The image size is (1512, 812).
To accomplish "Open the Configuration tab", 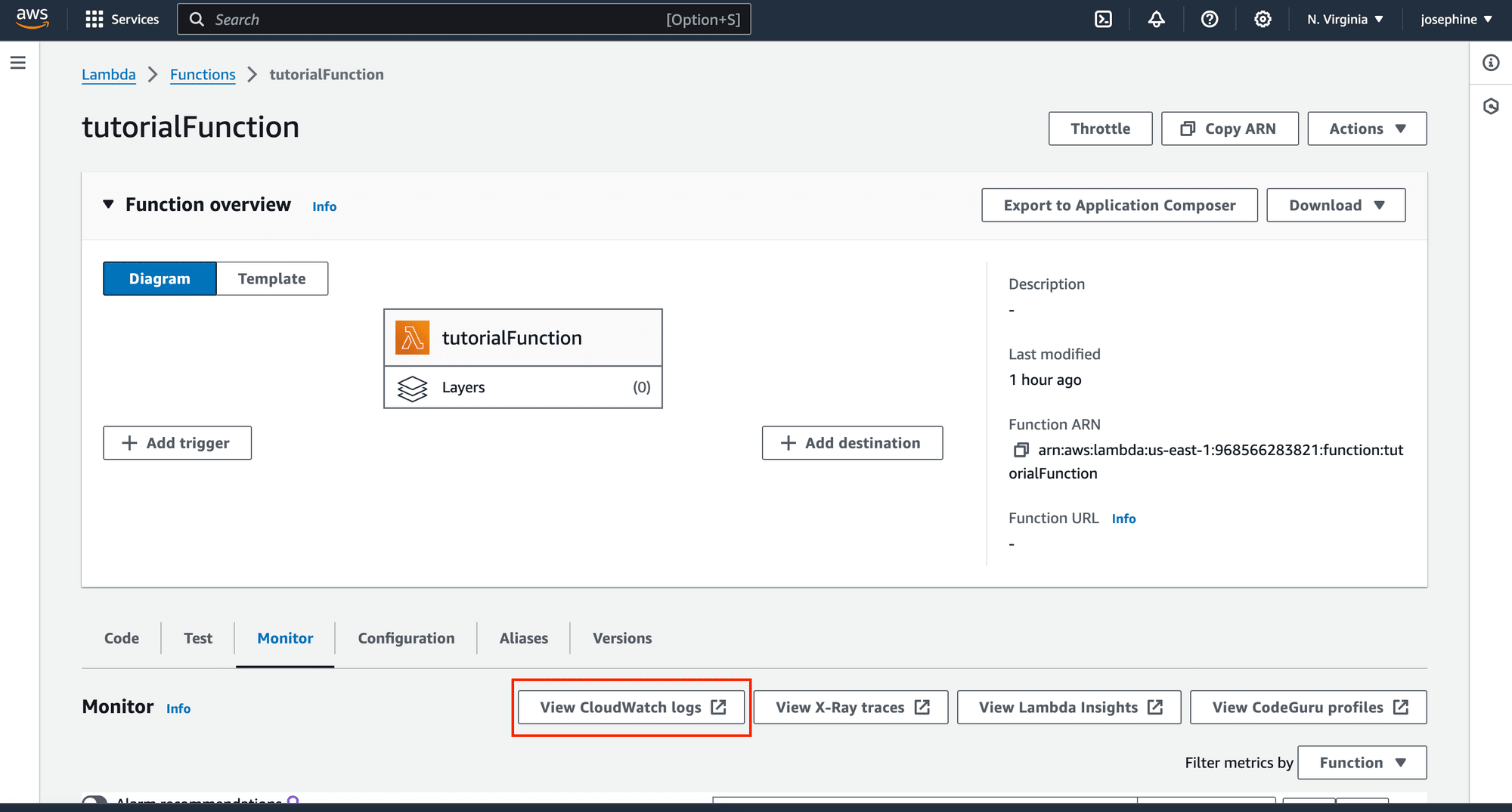I will (406, 638).
